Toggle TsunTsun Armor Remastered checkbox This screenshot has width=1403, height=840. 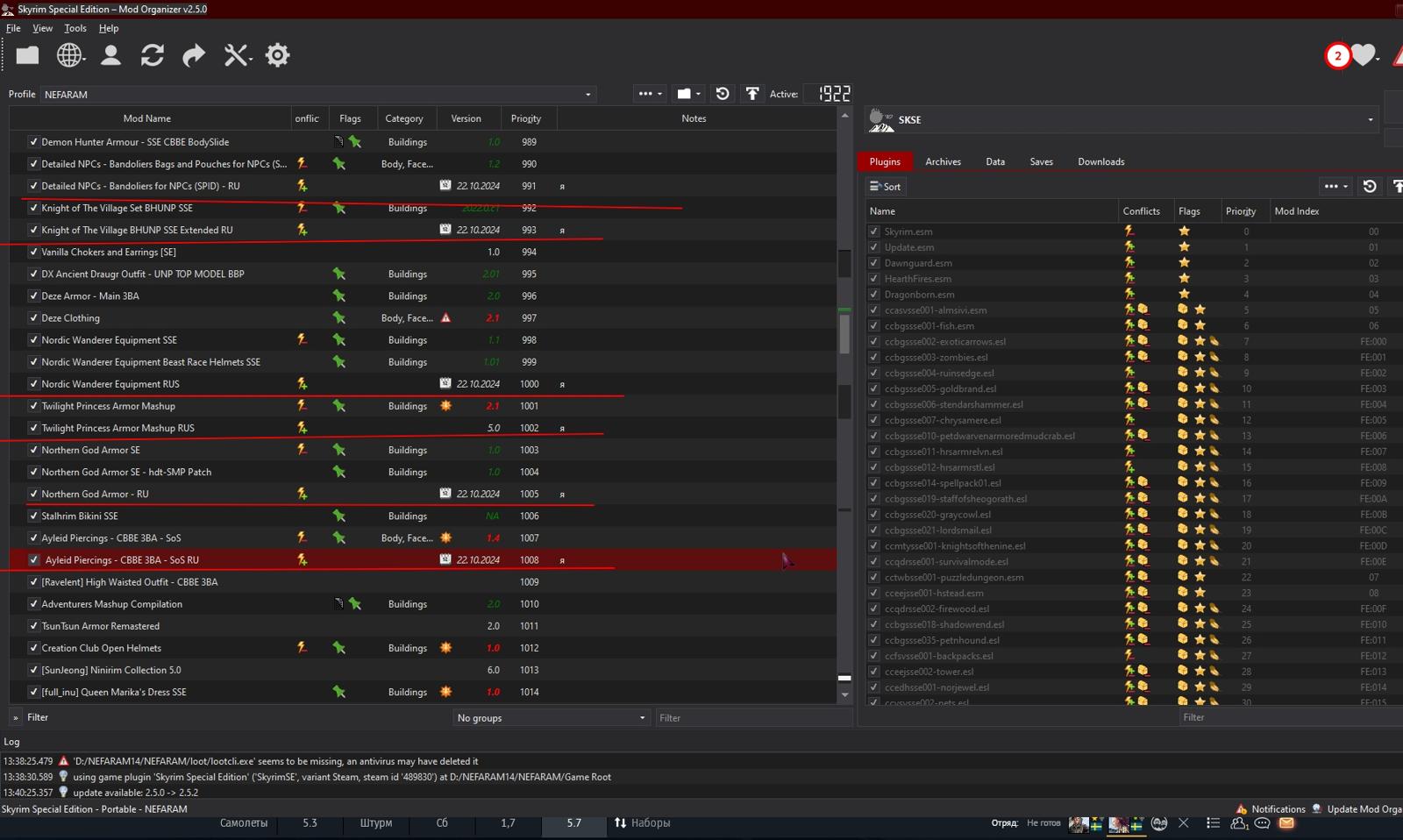coord(33,626)
